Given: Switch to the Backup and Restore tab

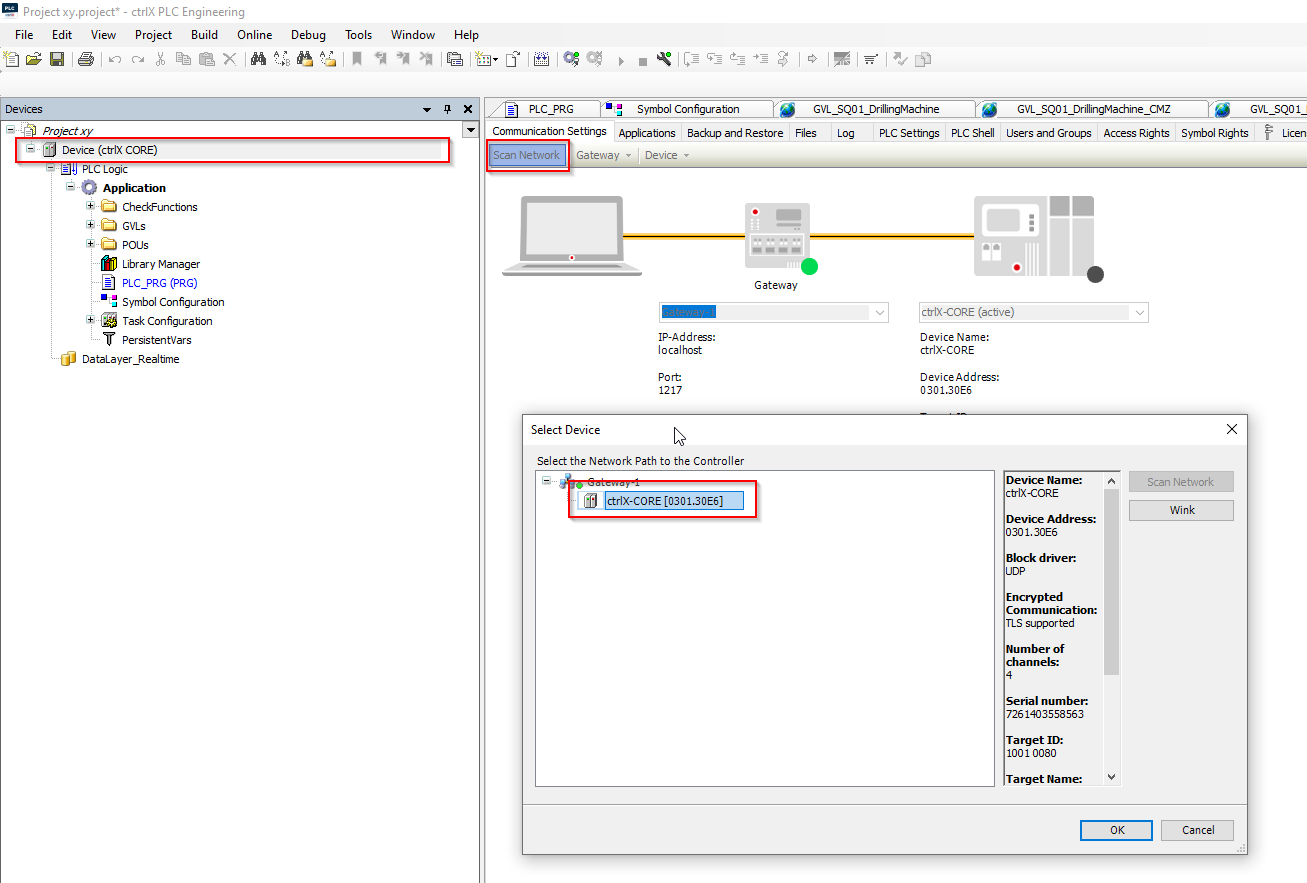Looking at the screenshot, I should pos(735,133).
